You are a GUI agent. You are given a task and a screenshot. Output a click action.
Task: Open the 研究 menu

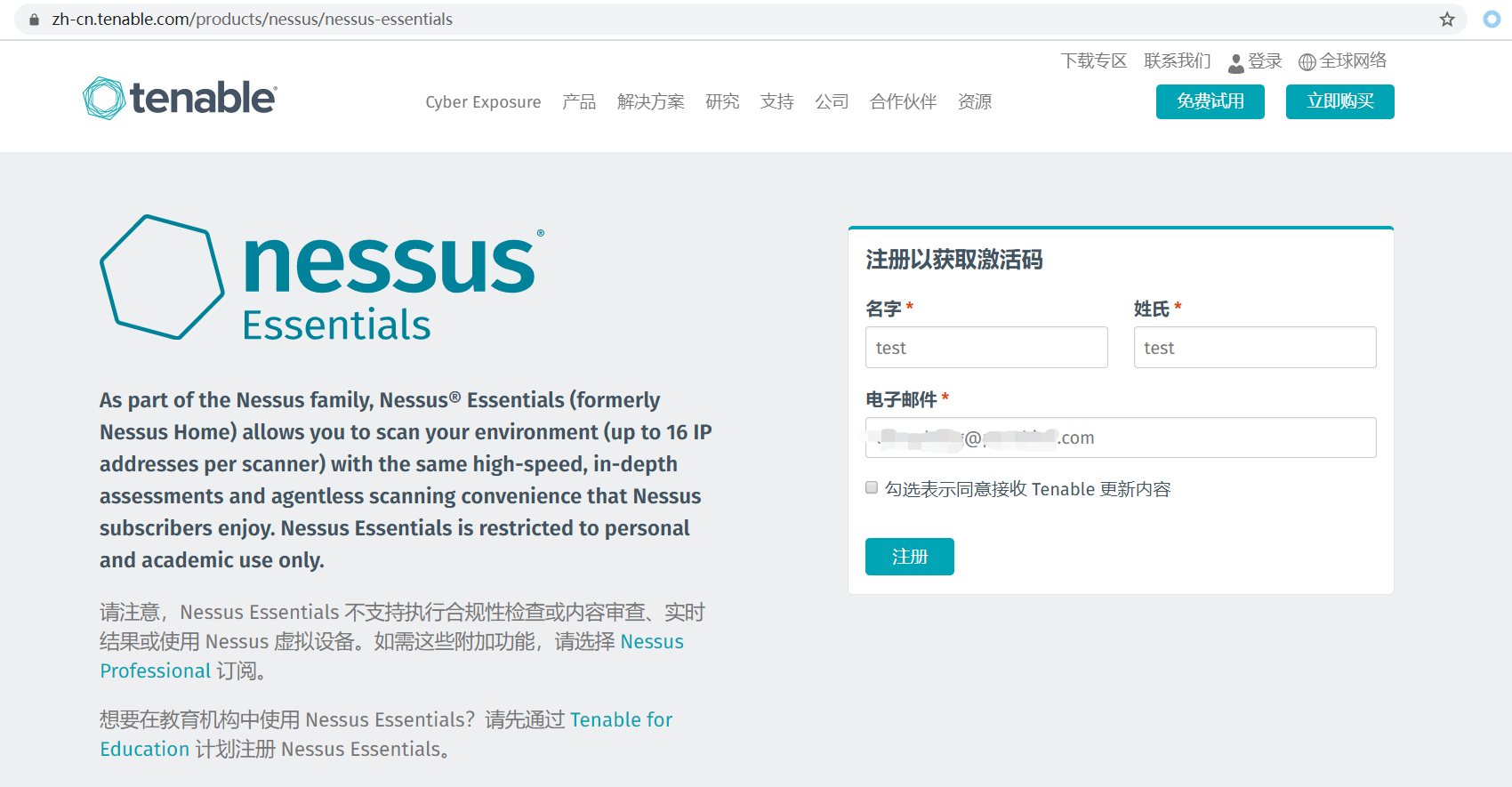click(x=722, y=102)
